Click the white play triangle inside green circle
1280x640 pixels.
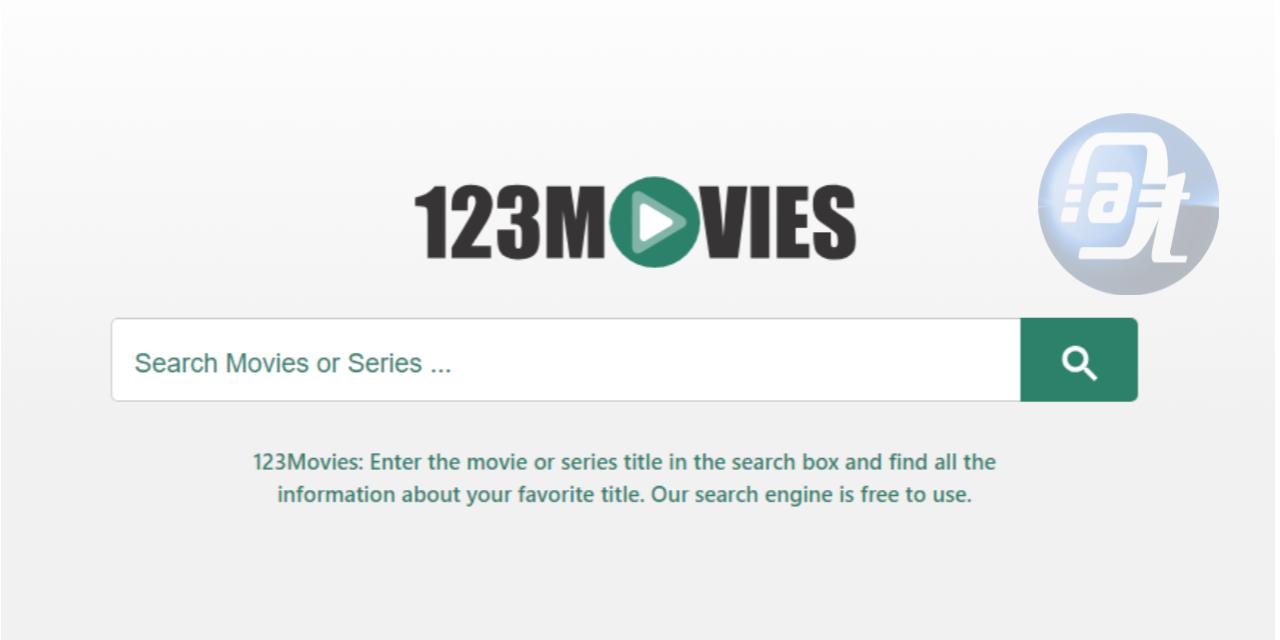click(656, 222)
